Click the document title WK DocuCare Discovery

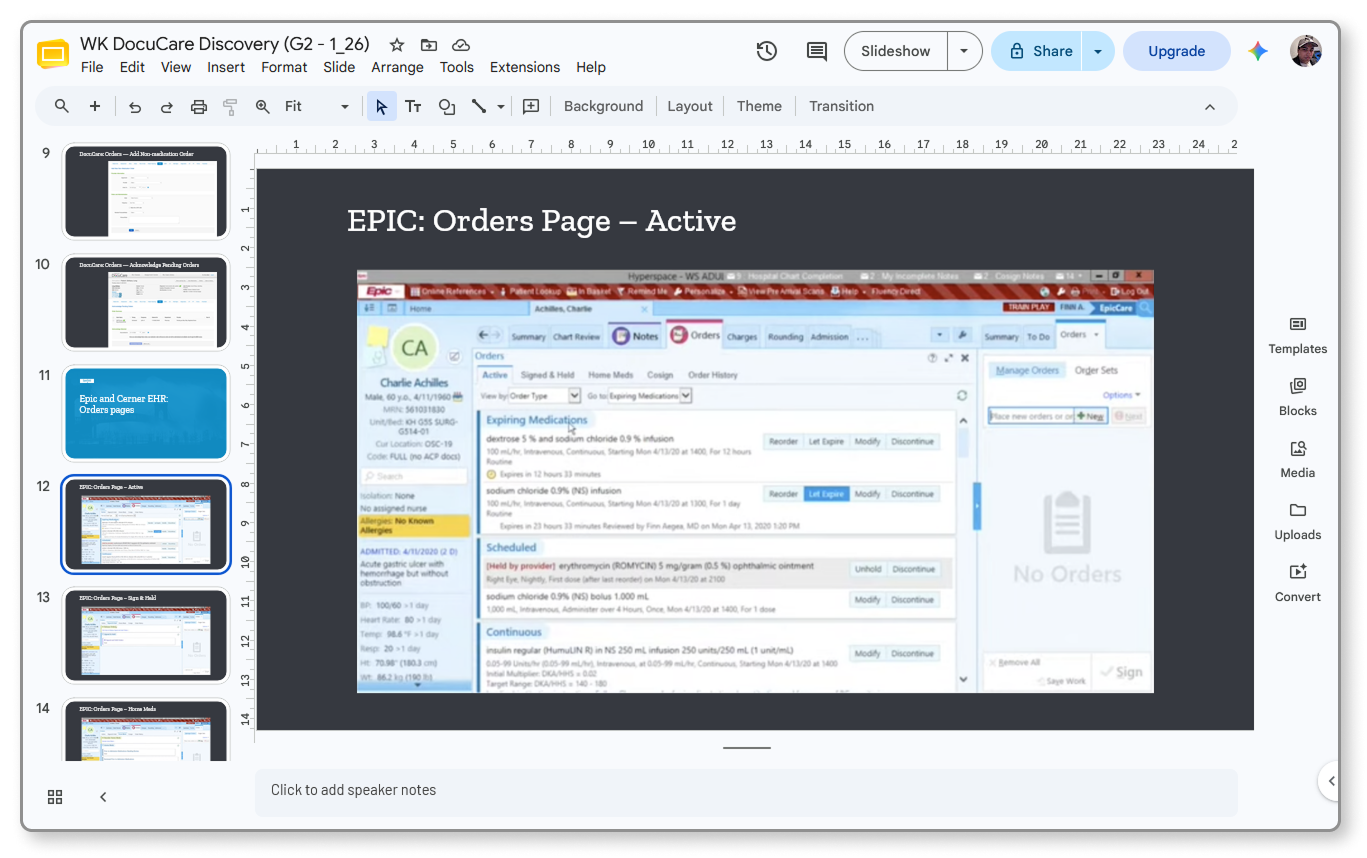pyautogui.click(x=225, y=44)
